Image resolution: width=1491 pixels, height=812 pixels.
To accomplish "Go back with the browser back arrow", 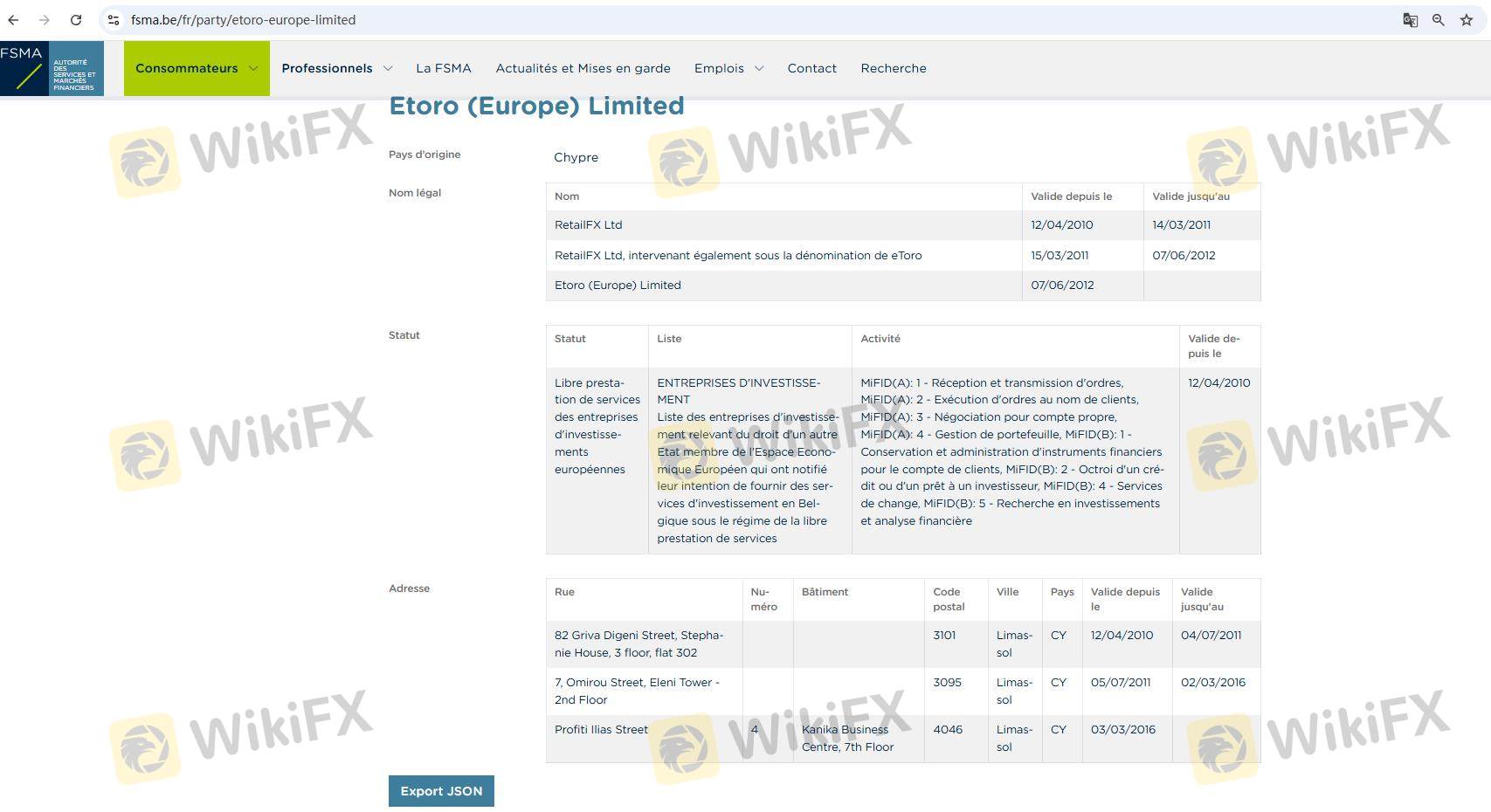I will [x=13, y=20].
